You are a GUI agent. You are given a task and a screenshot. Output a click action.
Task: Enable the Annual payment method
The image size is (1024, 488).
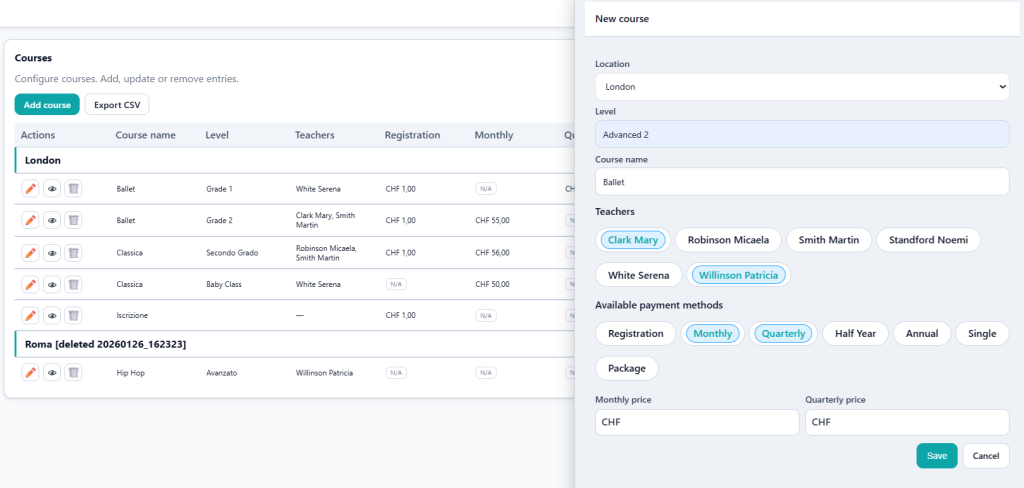click(922, 333)
